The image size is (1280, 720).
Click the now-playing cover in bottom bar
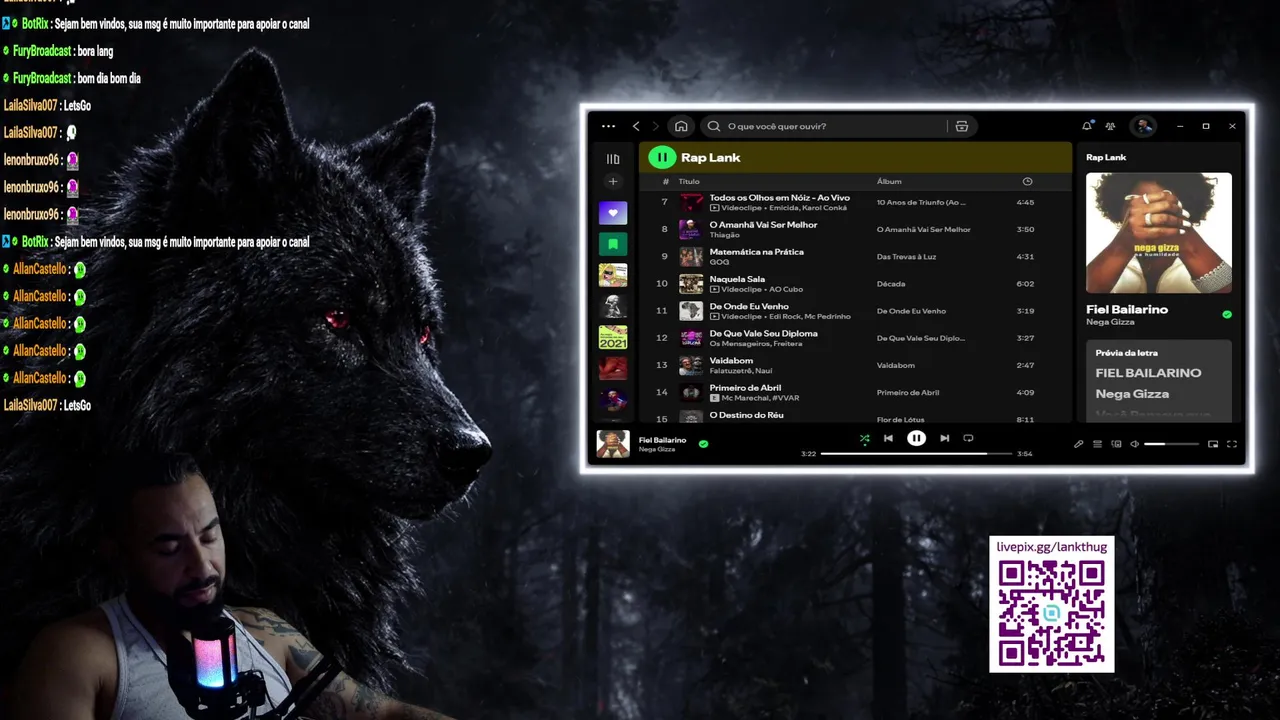tap(613, 444)
